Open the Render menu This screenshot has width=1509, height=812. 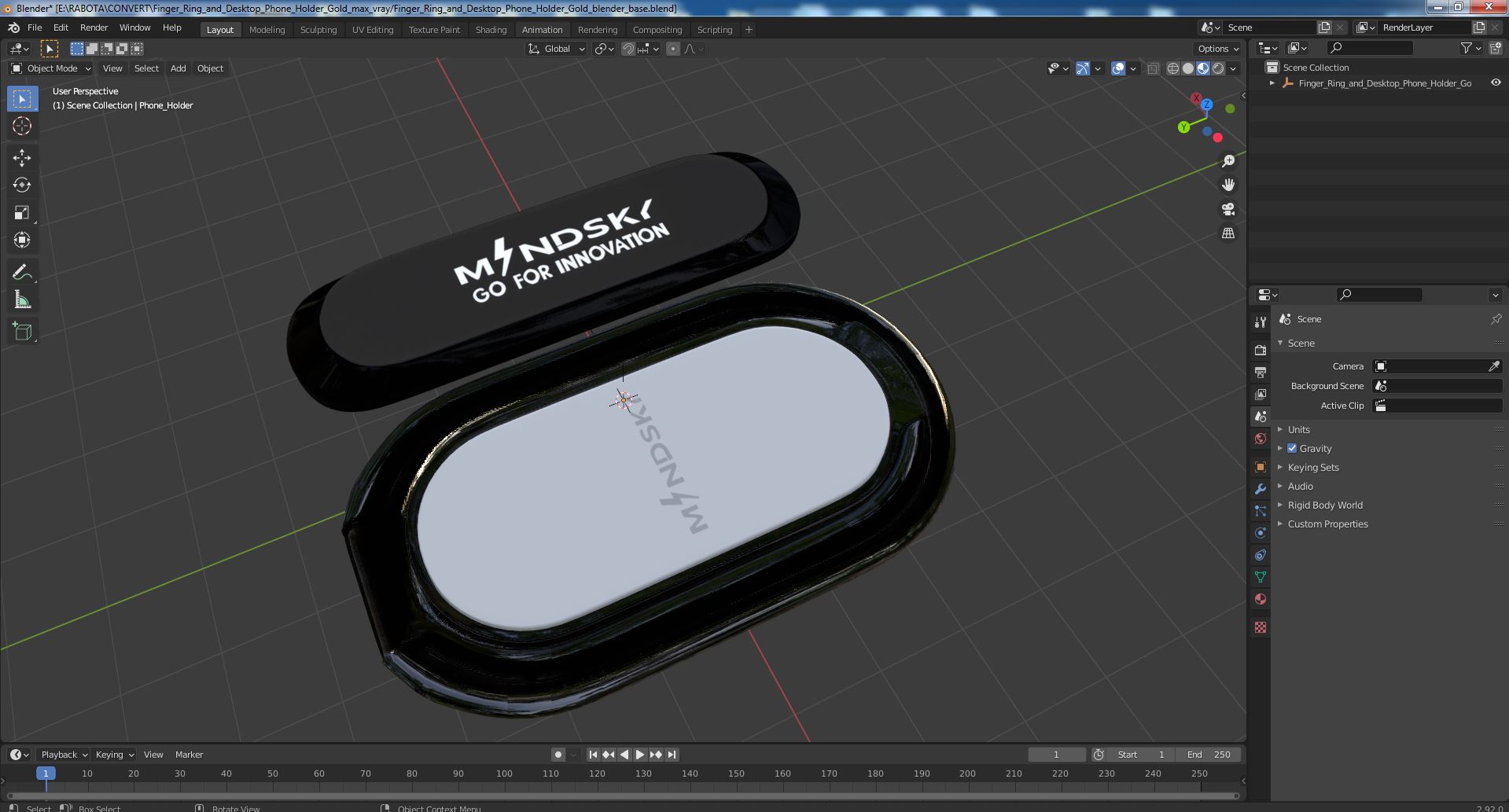point(94,28)
